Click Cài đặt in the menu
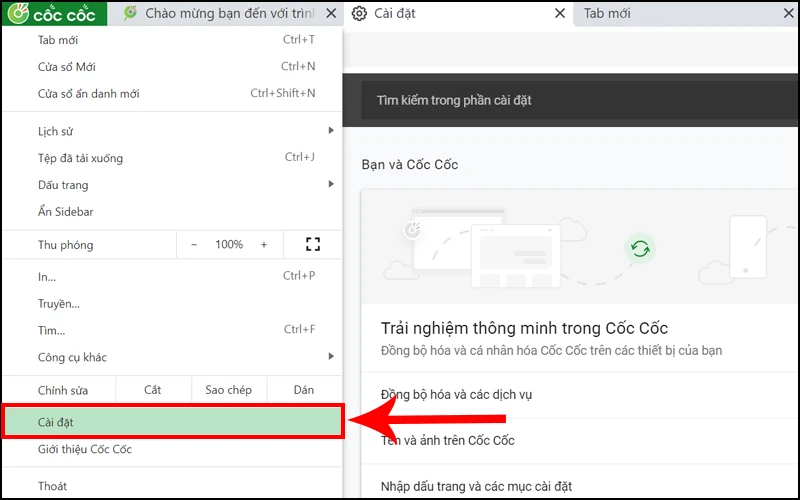This screenshot has width=800, height=500. [x=172, y=421]
